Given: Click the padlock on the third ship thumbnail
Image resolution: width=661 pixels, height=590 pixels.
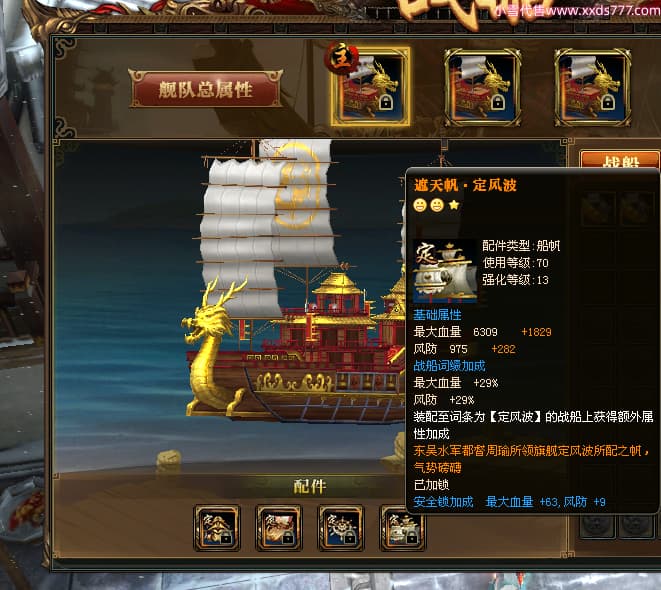Looking at the screenshot, I should click(607, 102).
